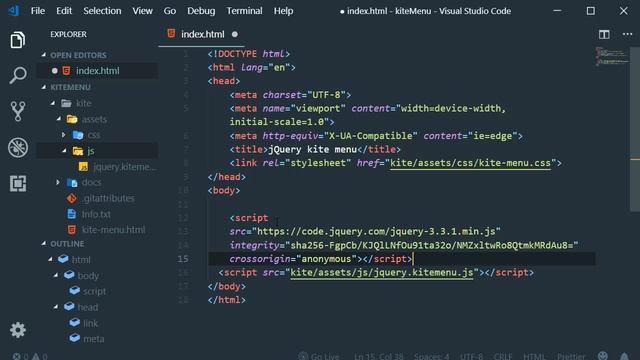The height and width of the screenshot is (360, 640).
Task: Place cursor on the body opening tag
Action: pos(224,191)
